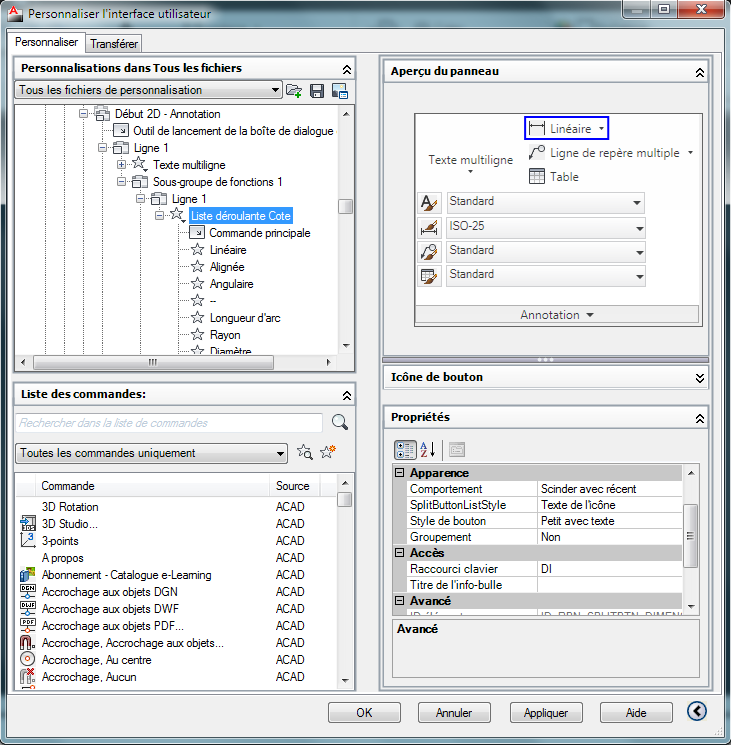Switch to the Transférer tab
Screen dimensions: 731x745
[114, 43]
